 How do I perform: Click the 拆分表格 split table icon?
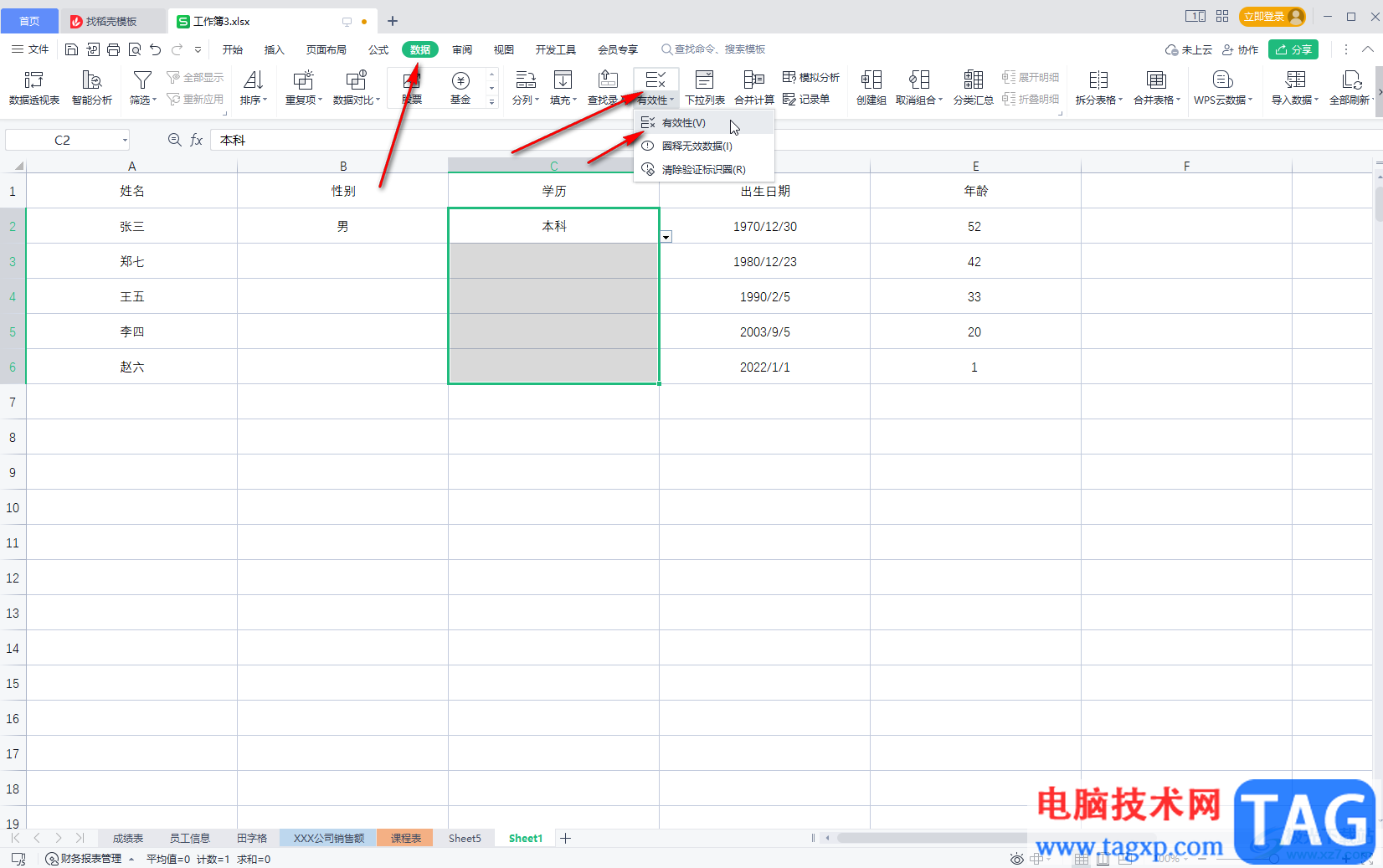tap(1098, 80)
